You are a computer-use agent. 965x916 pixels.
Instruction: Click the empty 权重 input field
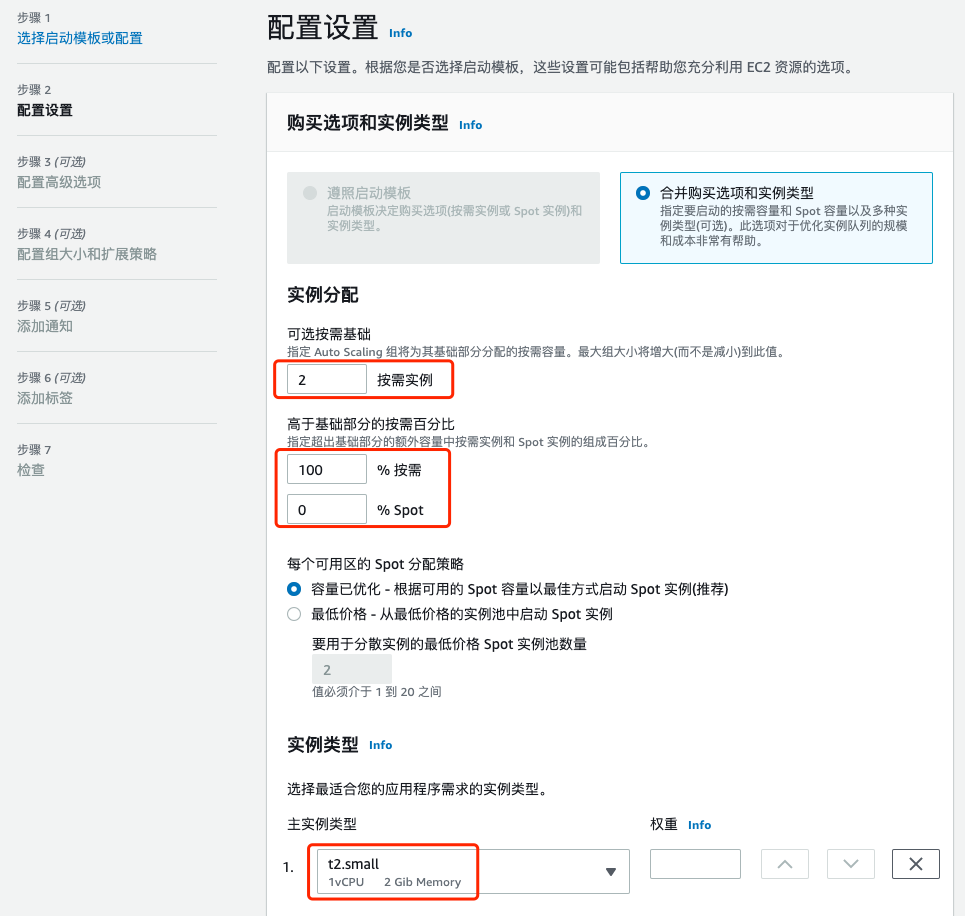(x=695, y=863)
